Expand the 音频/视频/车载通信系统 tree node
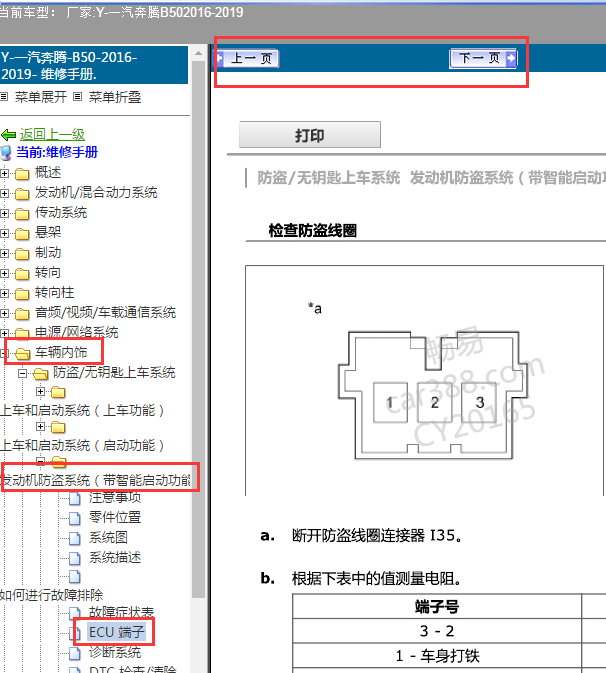Viewport: 606px width, 673px height. pos(4,313)
